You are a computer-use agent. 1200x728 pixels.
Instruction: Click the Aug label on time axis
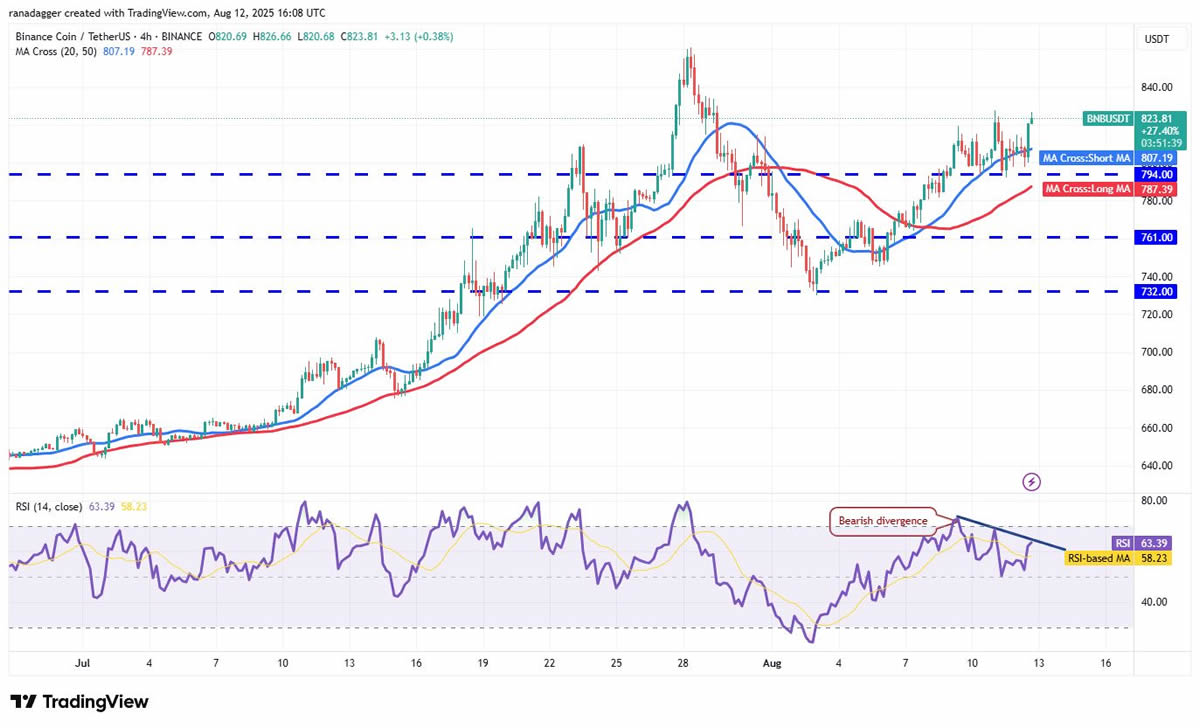click(x=772, y=663)
